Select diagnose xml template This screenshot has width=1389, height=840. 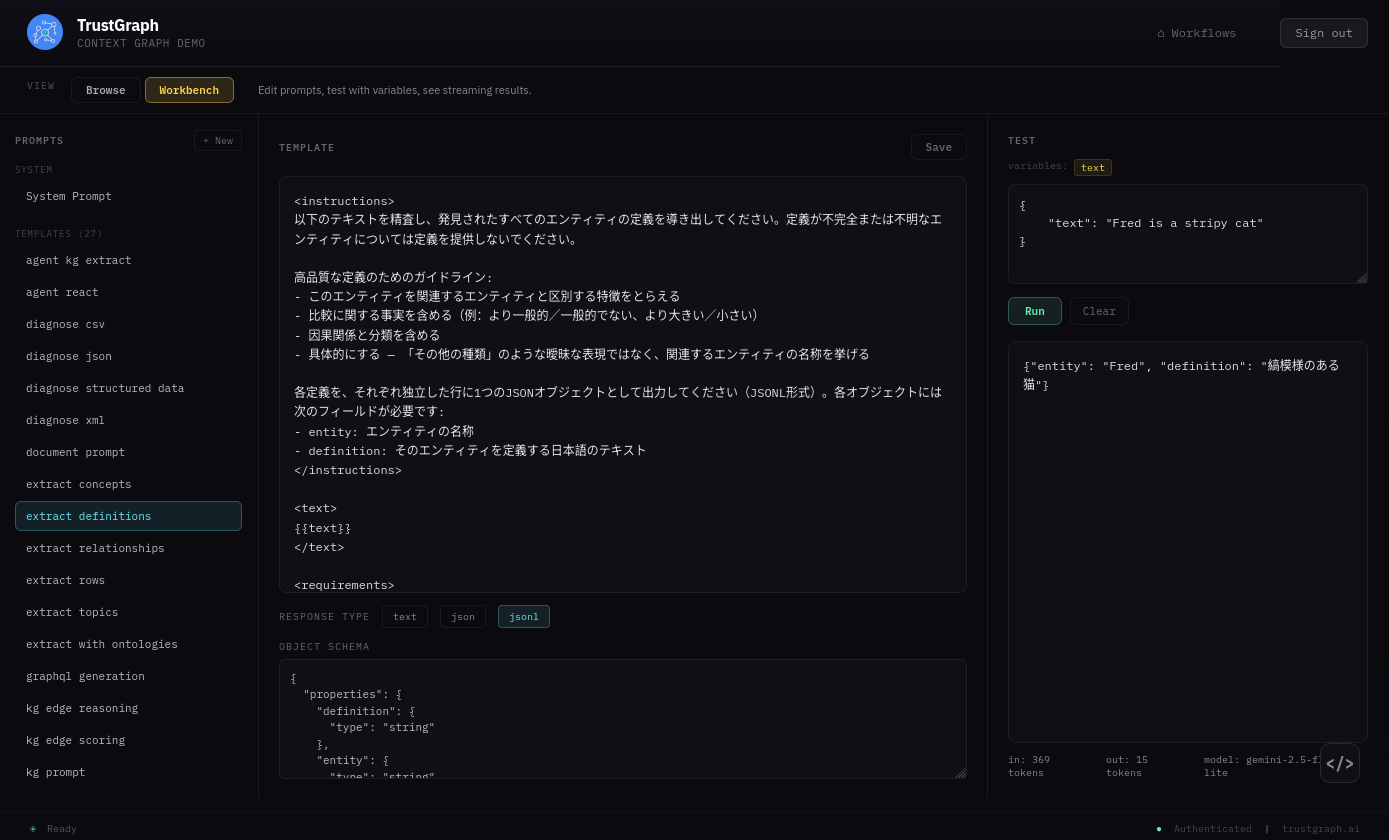point(128,420)
